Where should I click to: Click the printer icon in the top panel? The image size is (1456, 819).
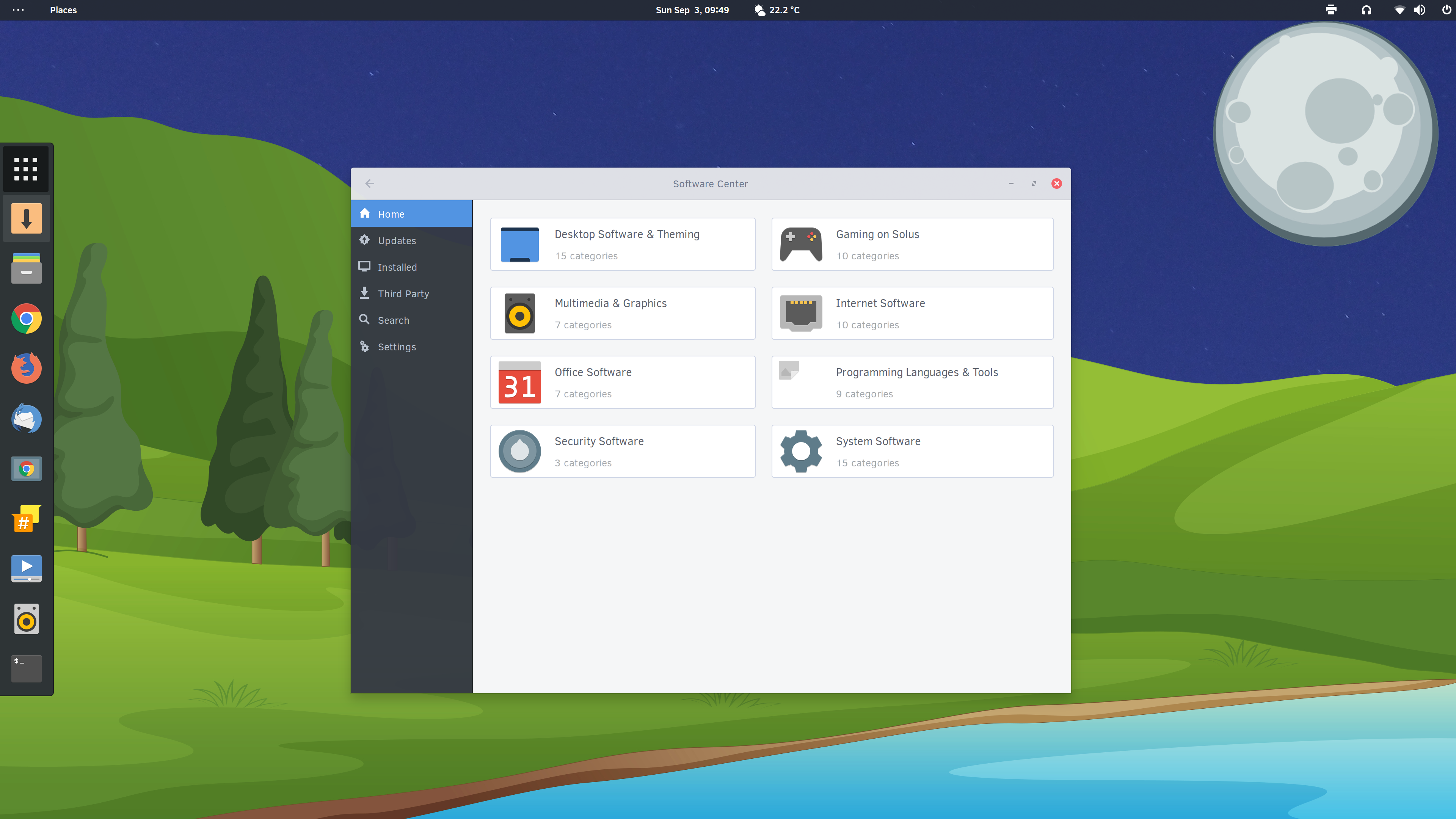(1331, 9)
